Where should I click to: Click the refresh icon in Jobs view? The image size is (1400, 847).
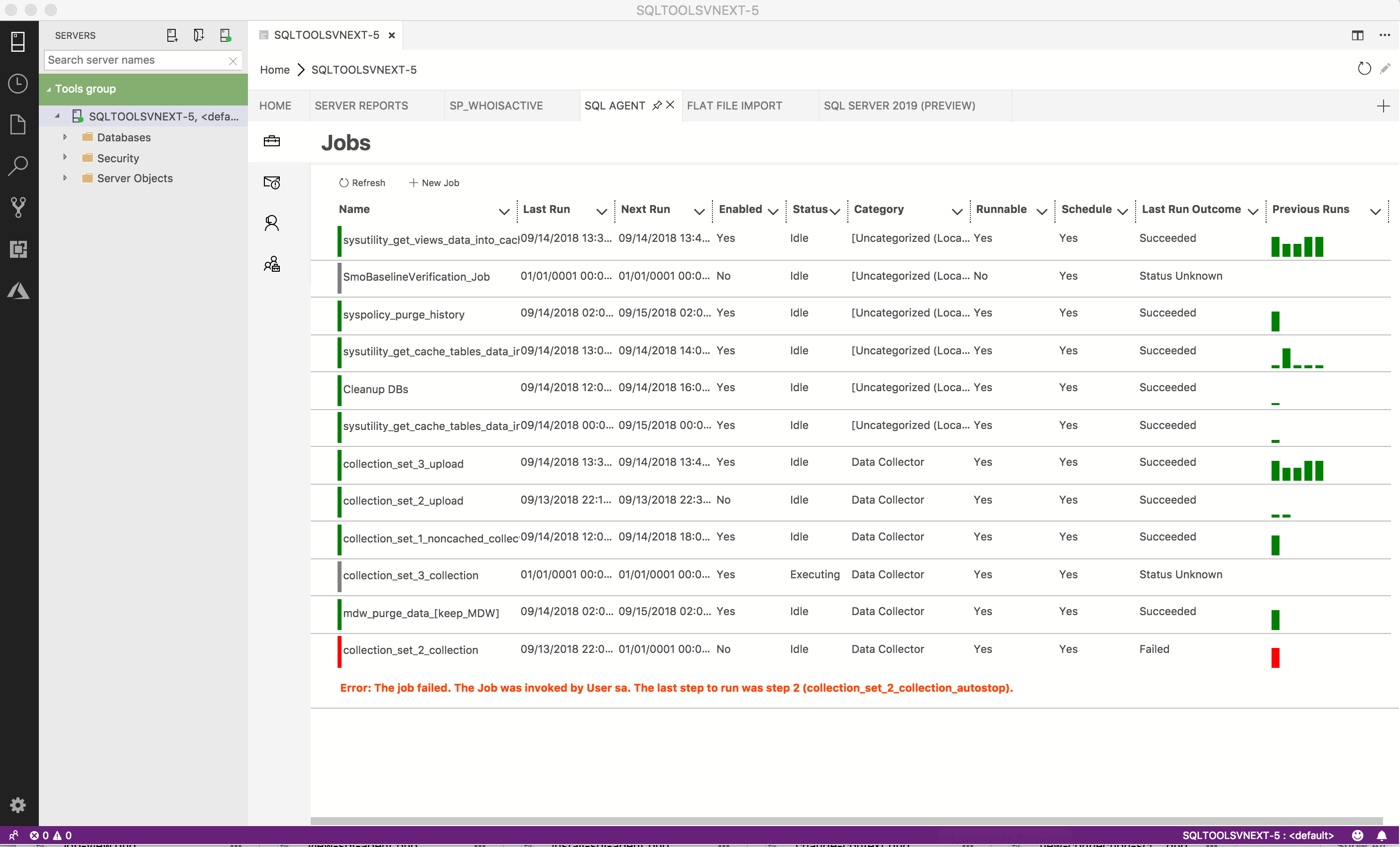[x=343, y=182]
